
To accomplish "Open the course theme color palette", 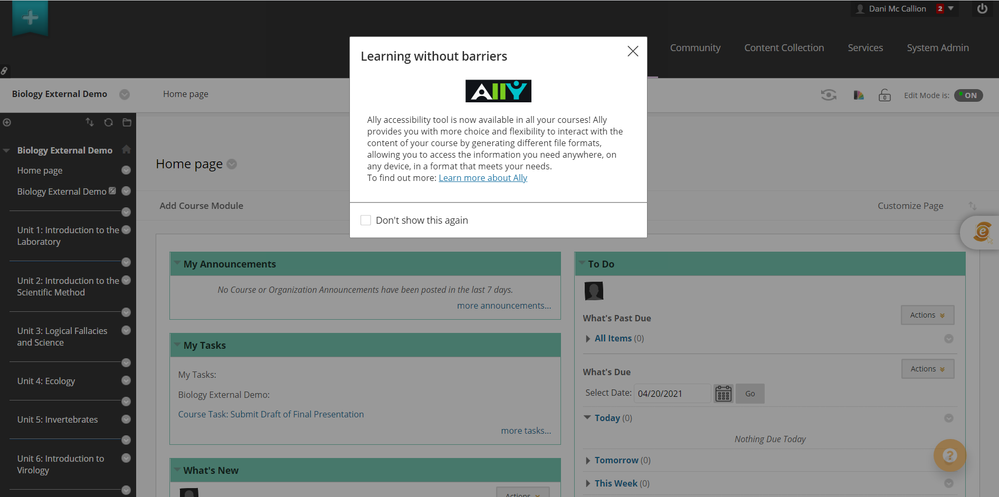I will point(858,96).
